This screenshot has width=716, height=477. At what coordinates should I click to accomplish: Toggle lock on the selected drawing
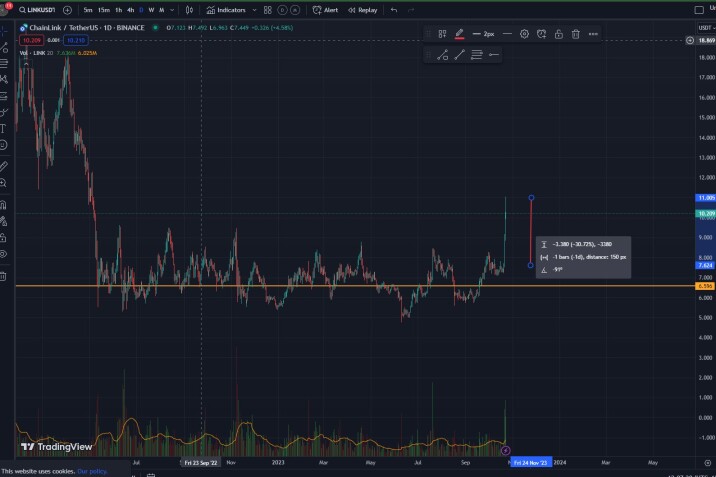[x=558, y=34]
